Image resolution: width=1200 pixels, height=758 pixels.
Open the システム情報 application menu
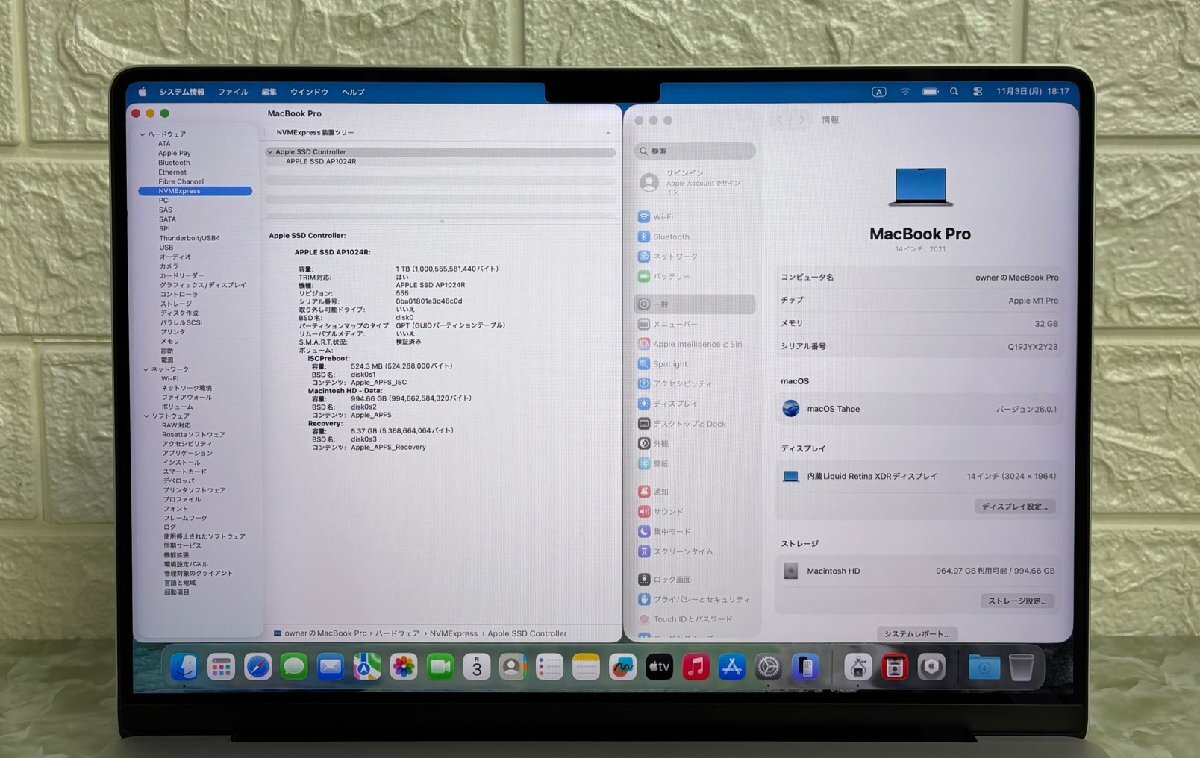click(182, 92)
